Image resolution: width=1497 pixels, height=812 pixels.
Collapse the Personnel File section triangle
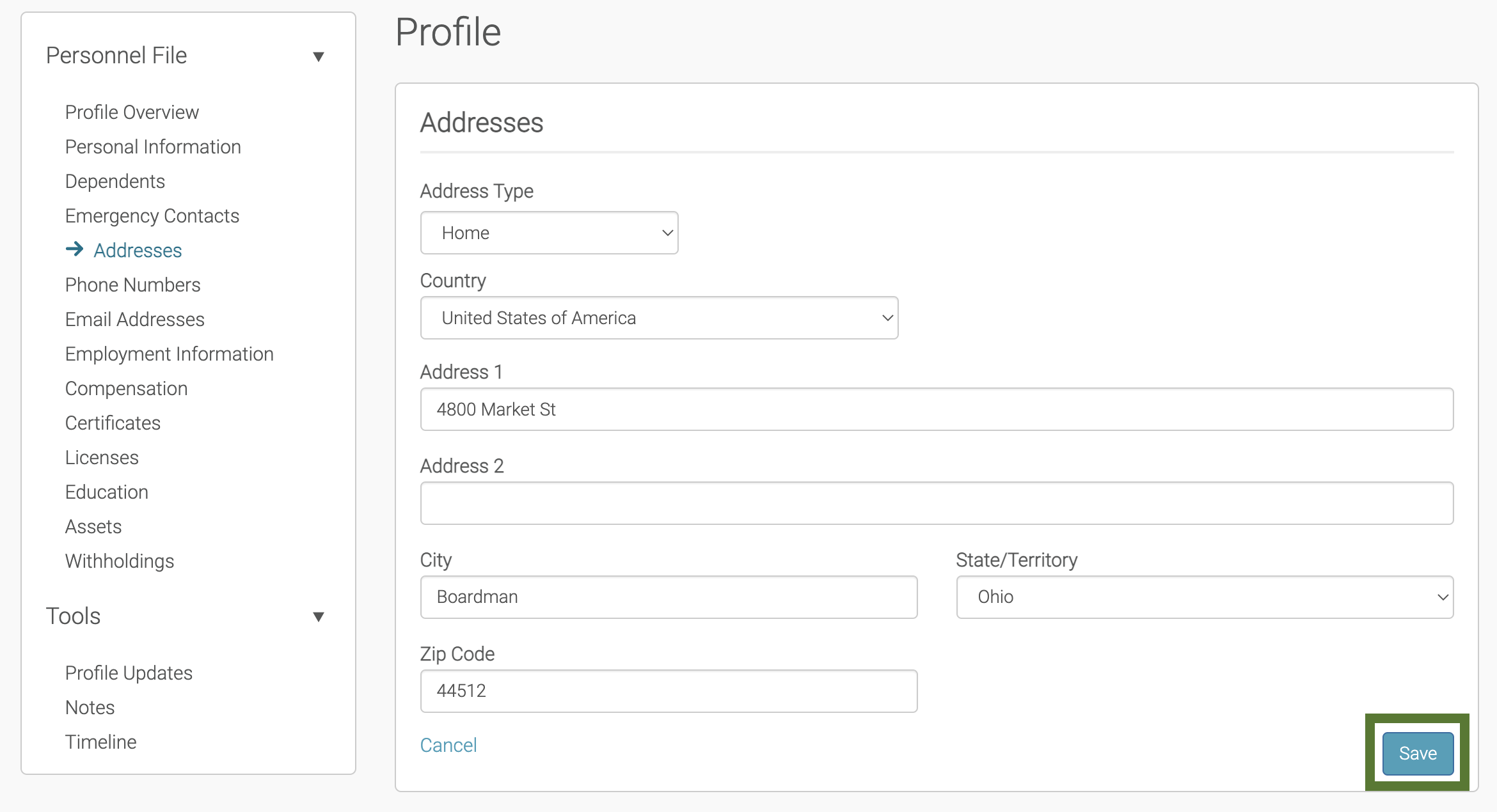tap(319, 56)
